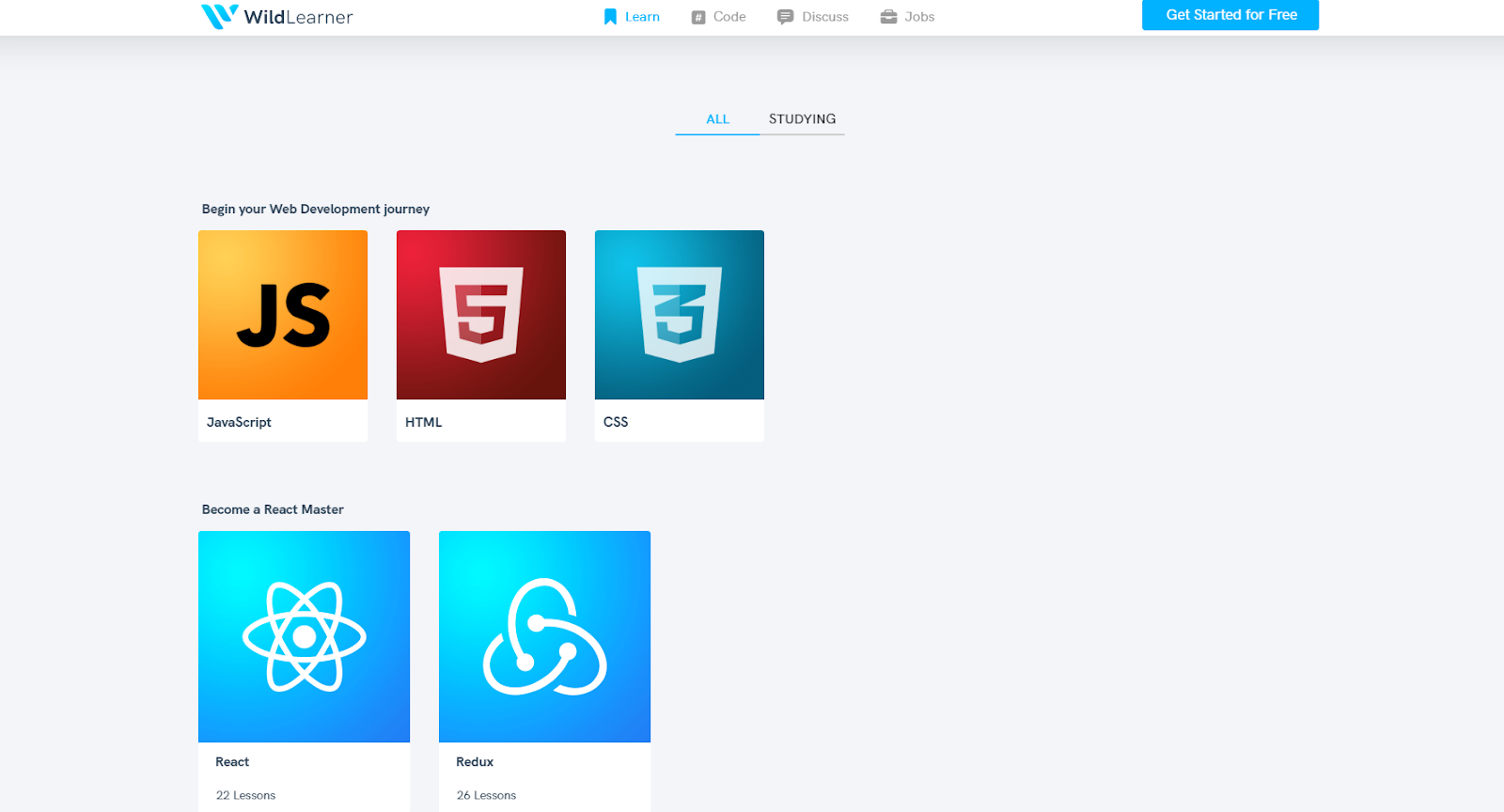Open the HTML5 course thumbnail

click(x=481, y=315)
